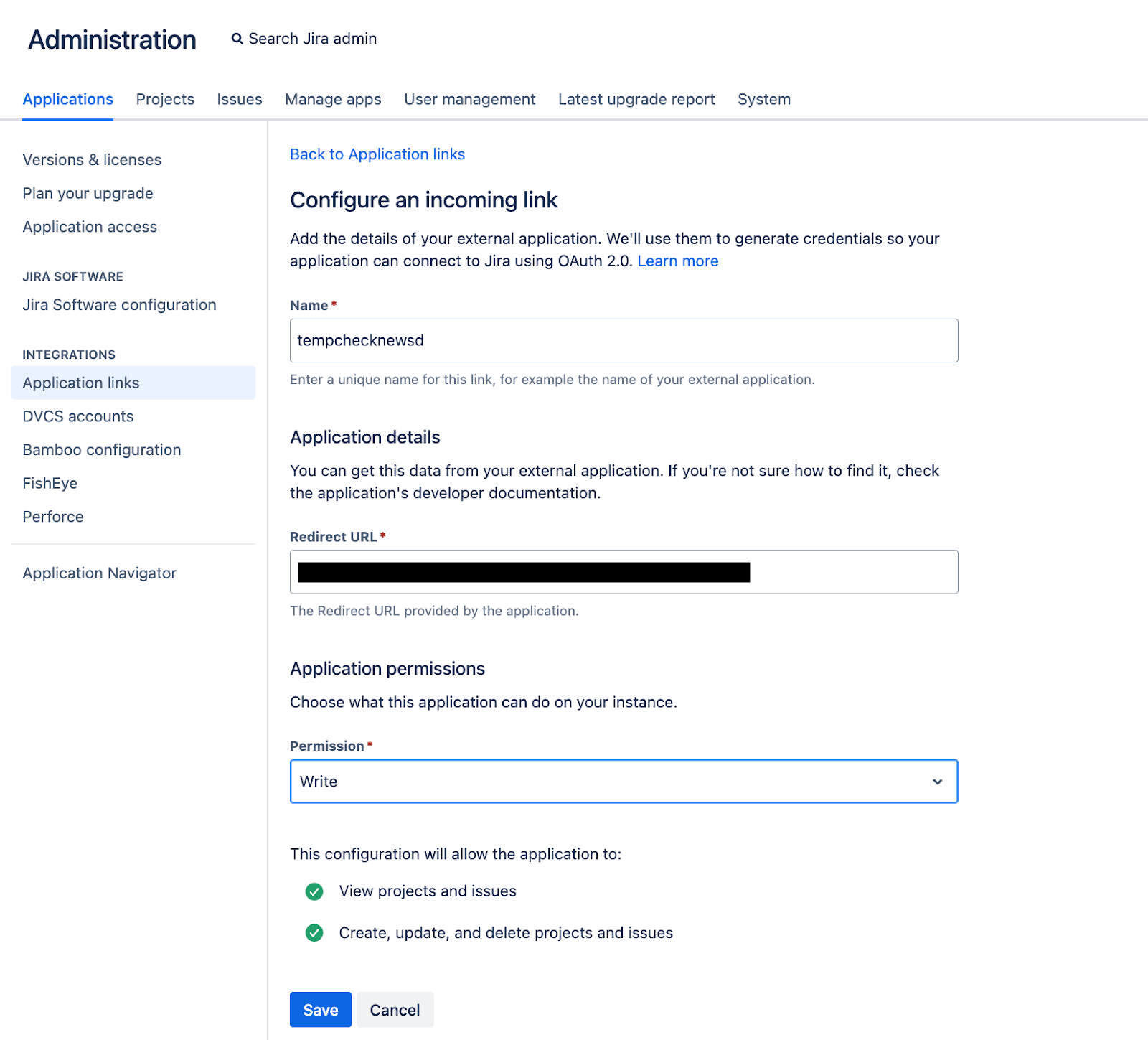The height and width of the screenshot is (1040, 1148).
Task: Click green checkmark beside Create, update, and delete
Action: (x=314, y=933)
